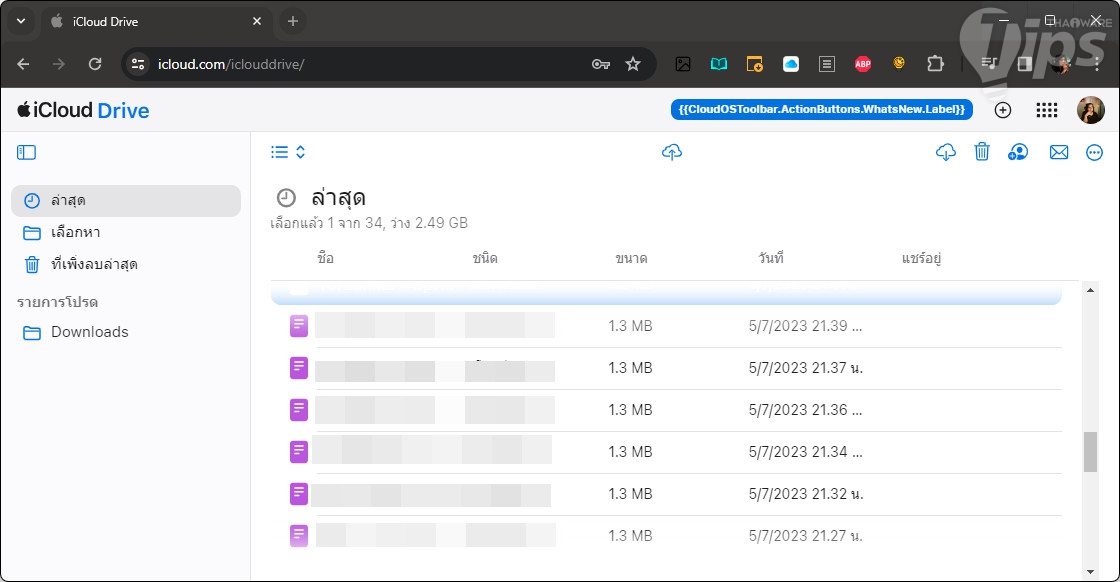This screenshot has width=1120, height=582.
Task: Click the file list vertical scrollbar thumb
Action: [x=1090, y=451]
